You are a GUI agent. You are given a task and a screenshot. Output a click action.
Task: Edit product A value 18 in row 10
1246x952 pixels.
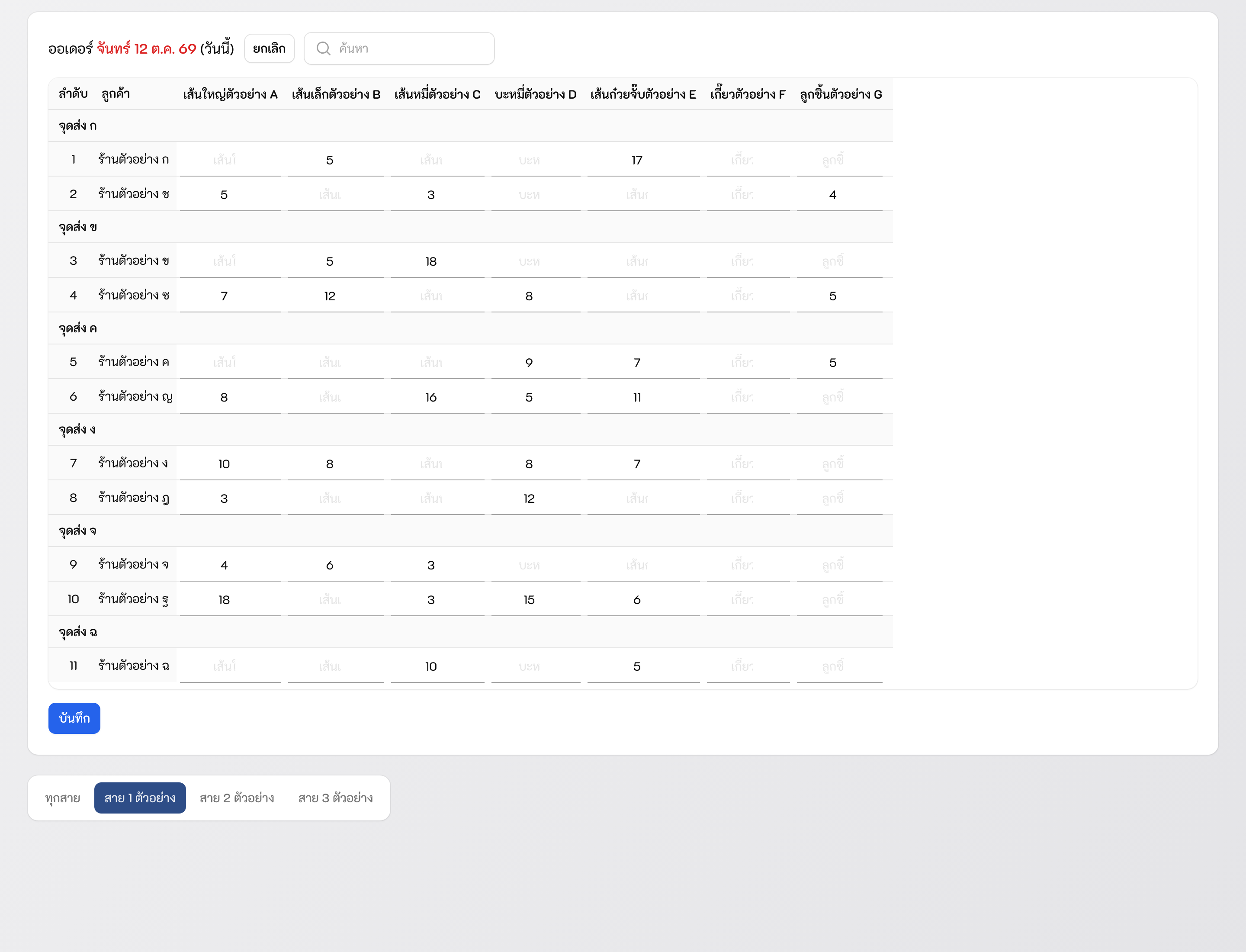click(230, 600)
